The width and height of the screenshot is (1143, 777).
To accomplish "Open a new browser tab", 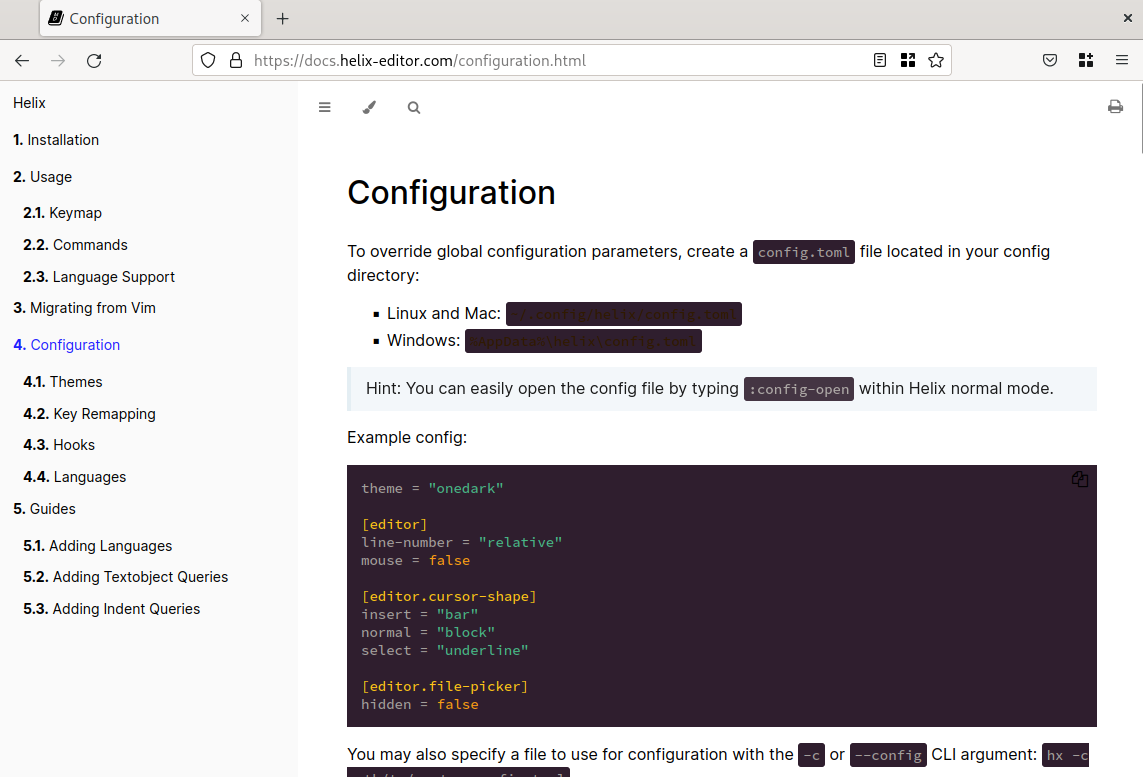I will click(283, 19).
